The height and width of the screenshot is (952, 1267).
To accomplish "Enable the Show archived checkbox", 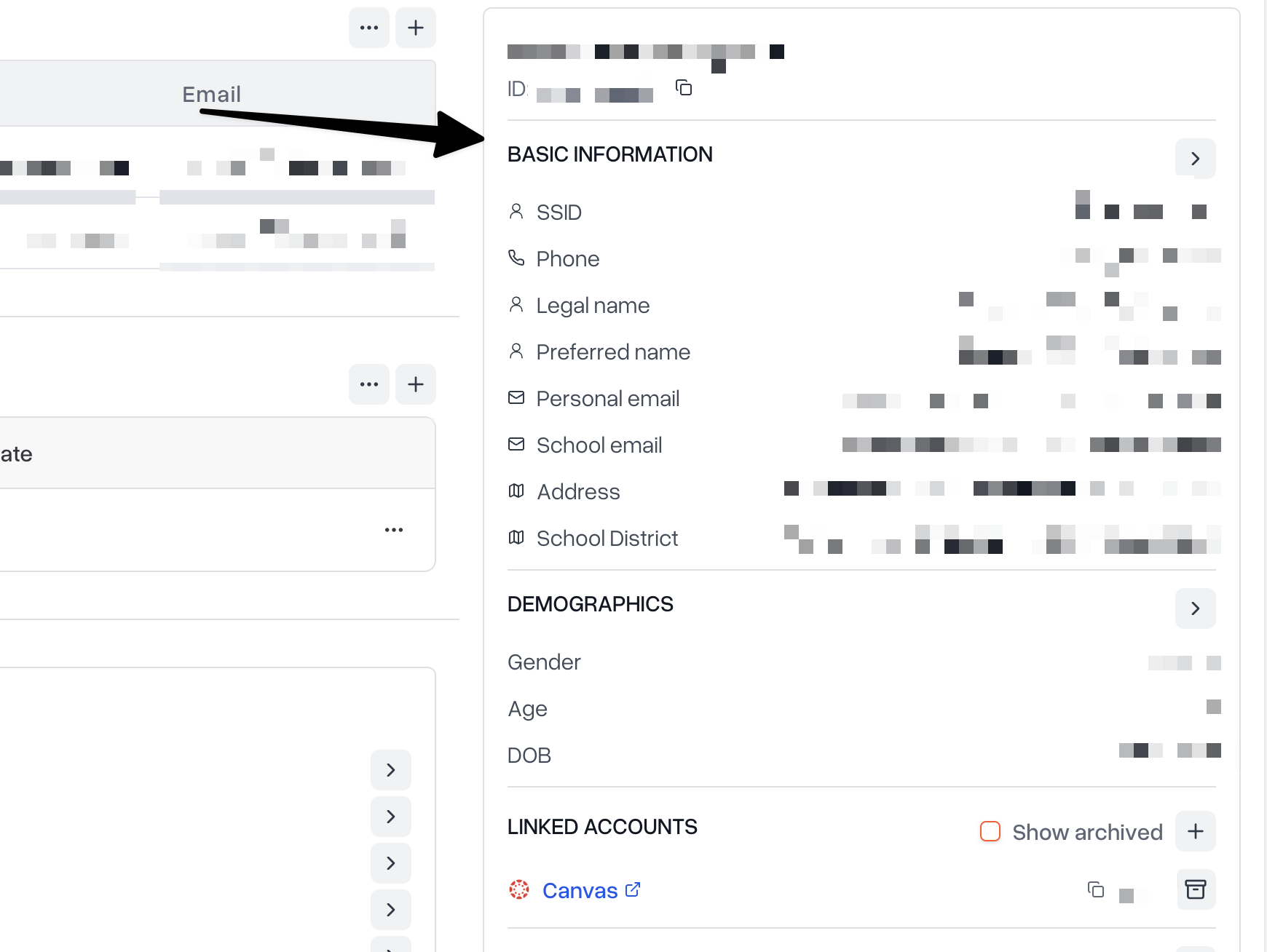I will 990,831.
